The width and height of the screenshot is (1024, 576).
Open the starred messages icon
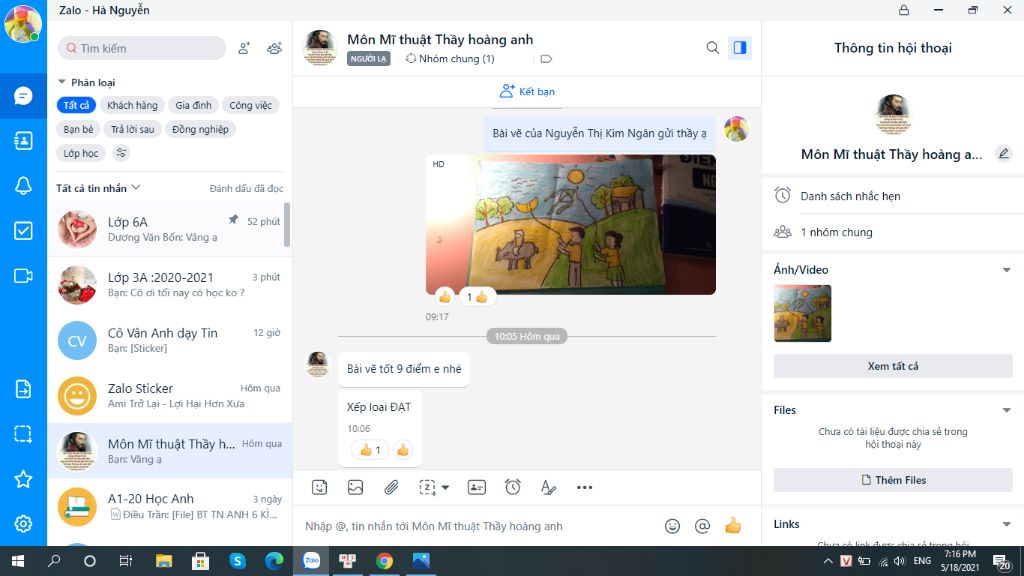click(23, 479)
